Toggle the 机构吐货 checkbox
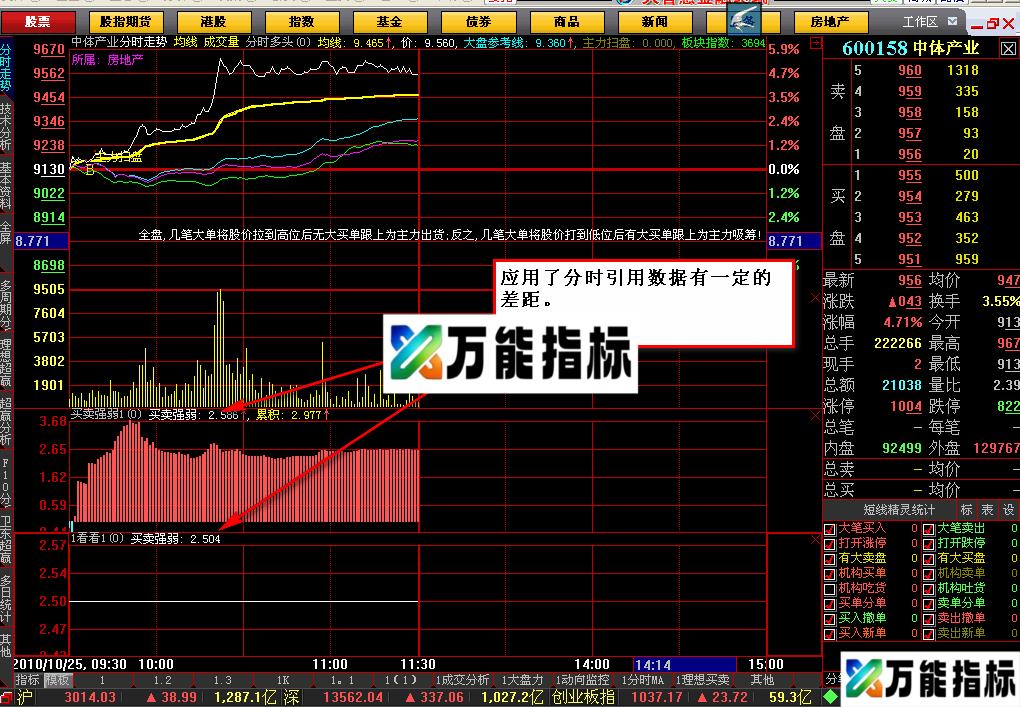The image size is (1020, 707). tap(928, 589)
